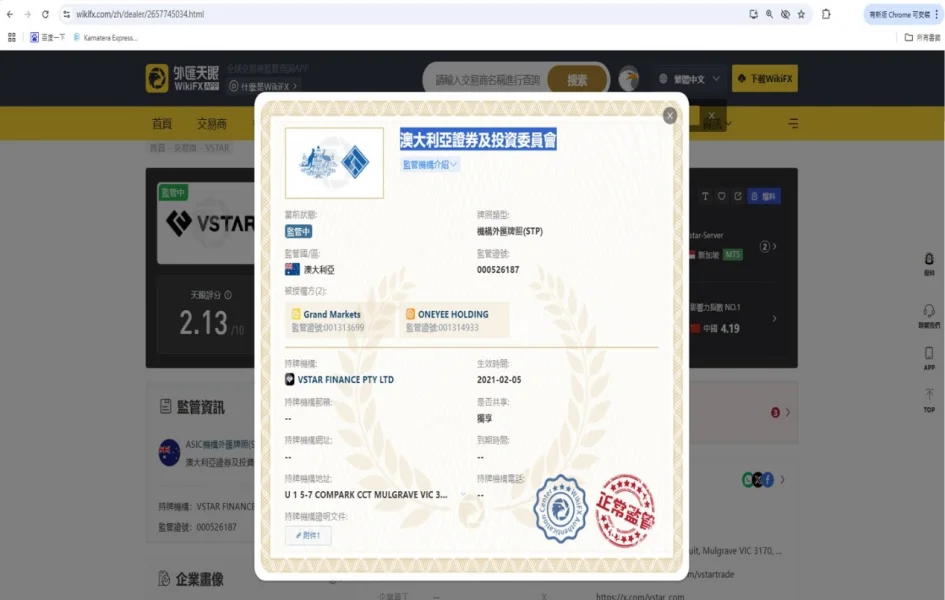Expand the influence index 4.19 arrow

[775, 318]
